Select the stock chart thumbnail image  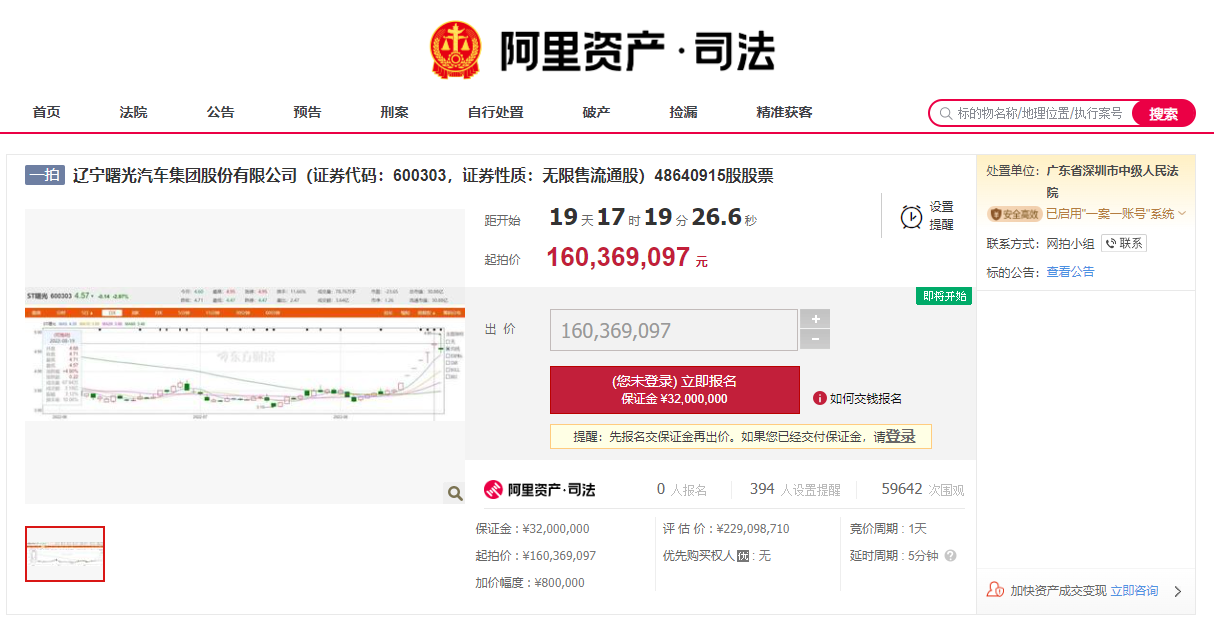65,554
